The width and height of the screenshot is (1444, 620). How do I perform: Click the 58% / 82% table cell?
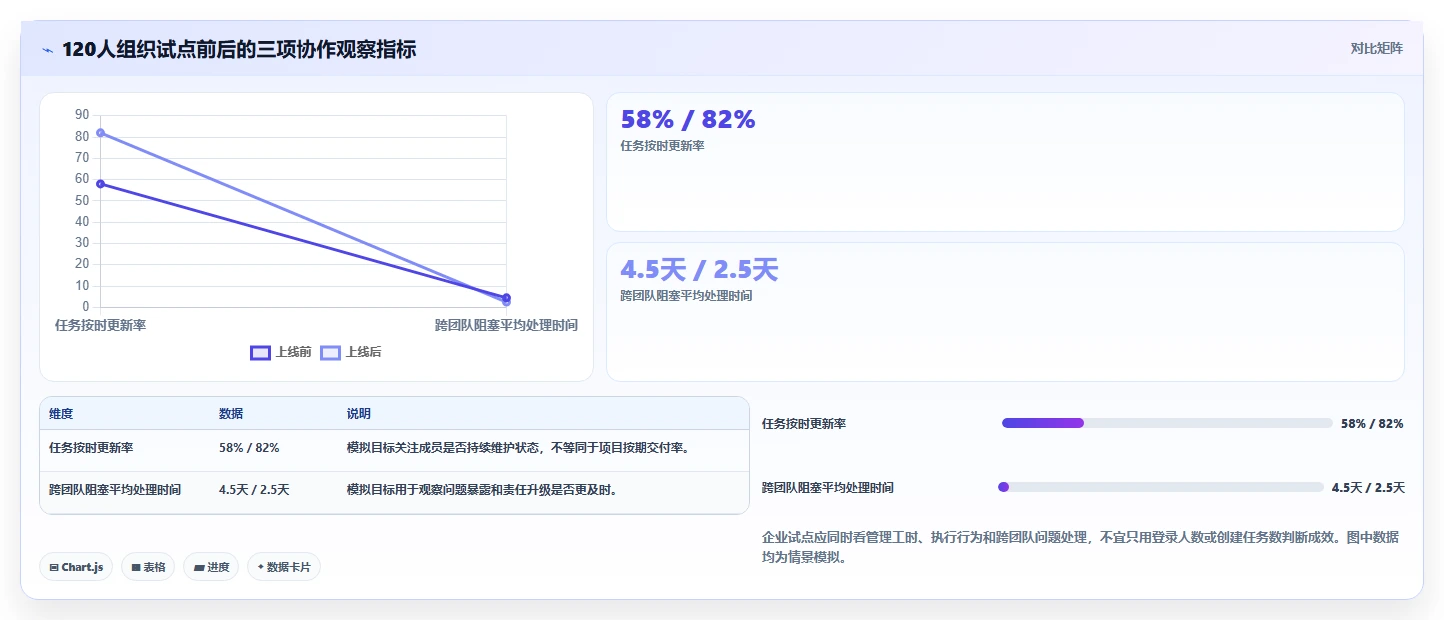tap(249, 448)
